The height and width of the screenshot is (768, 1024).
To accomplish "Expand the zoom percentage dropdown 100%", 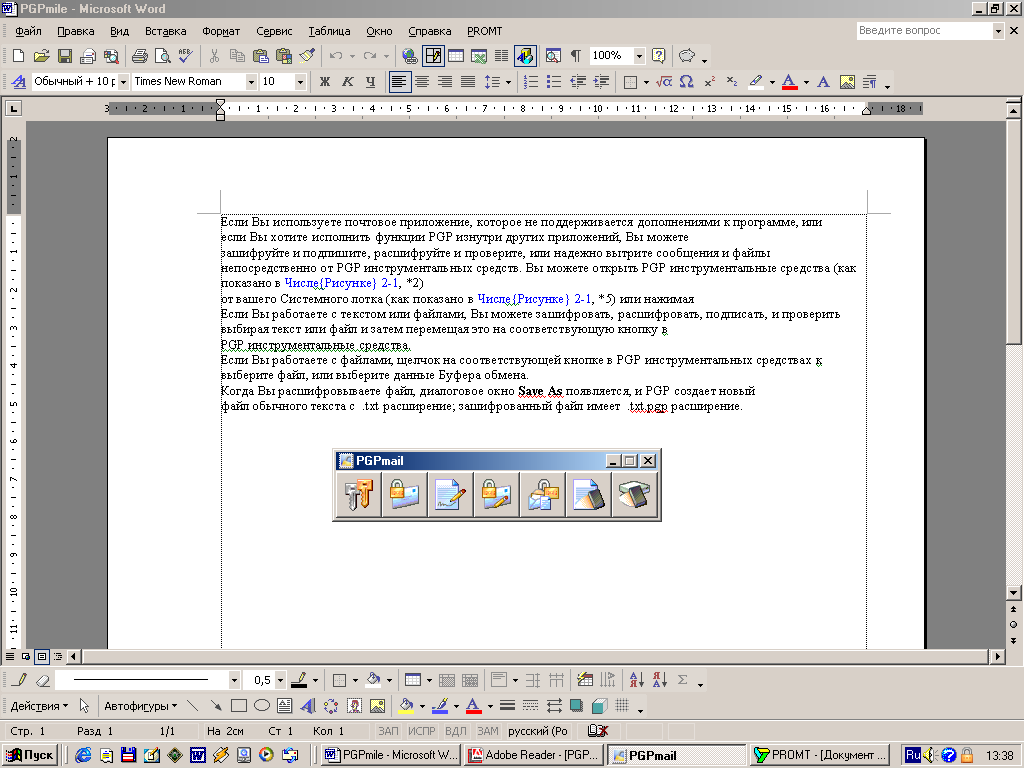I will tap(640, 56).
